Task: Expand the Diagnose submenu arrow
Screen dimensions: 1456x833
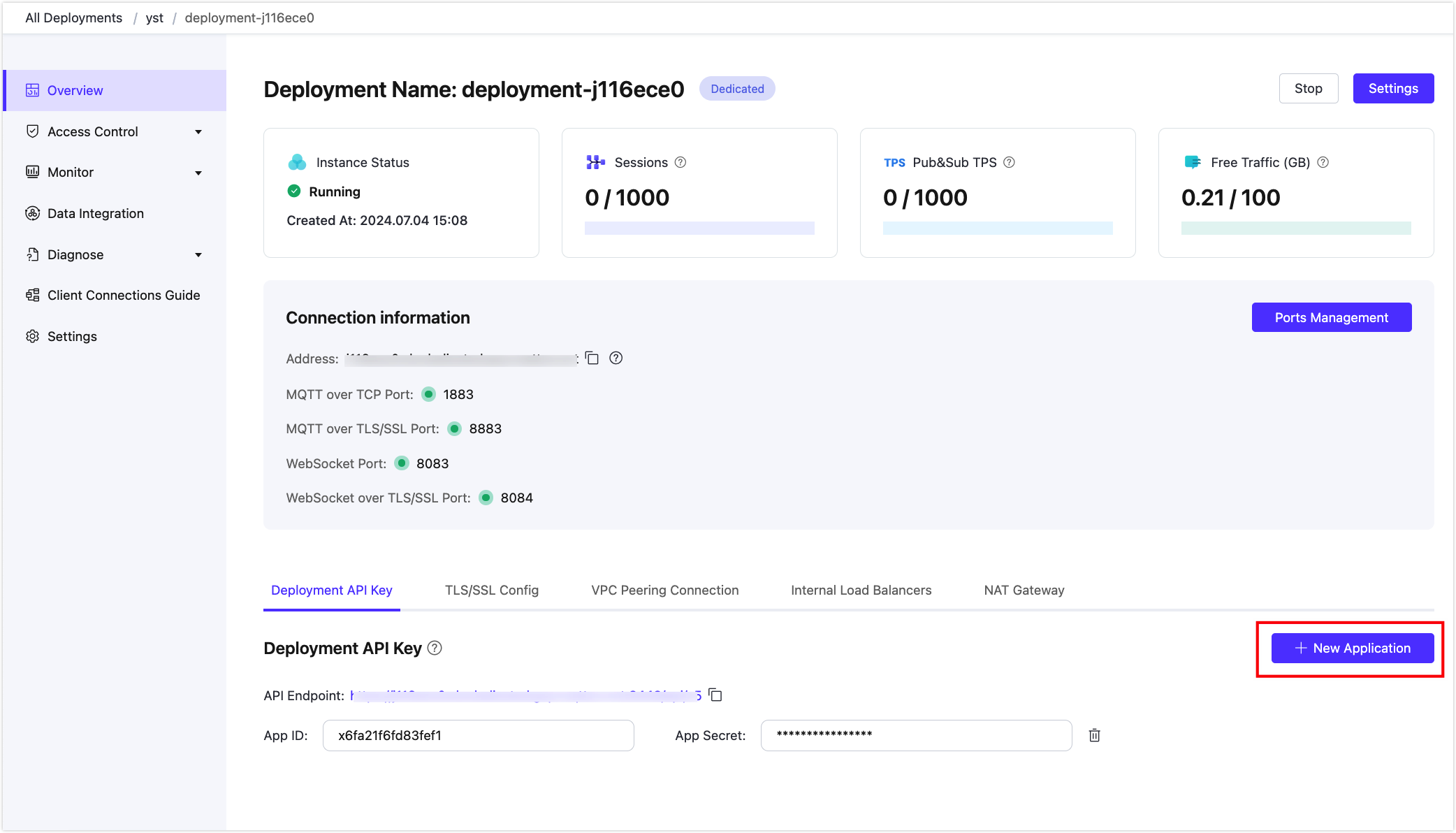Action: tap(198, 255)
